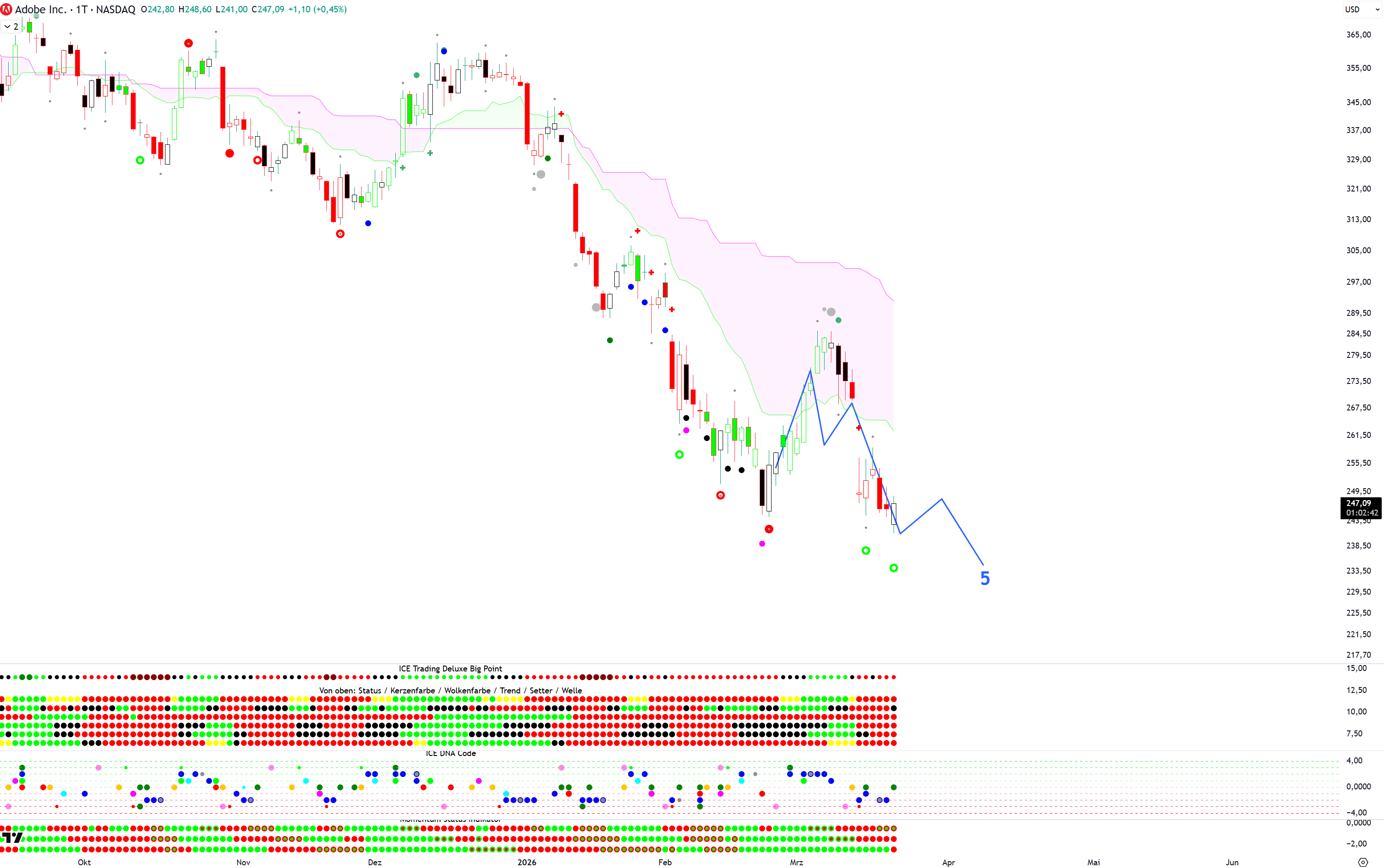The width and height of the screenshot is (1384, 868).
Task: Open chart settings gear icon
Action: pyautogui.click(x=1363, y=862)
